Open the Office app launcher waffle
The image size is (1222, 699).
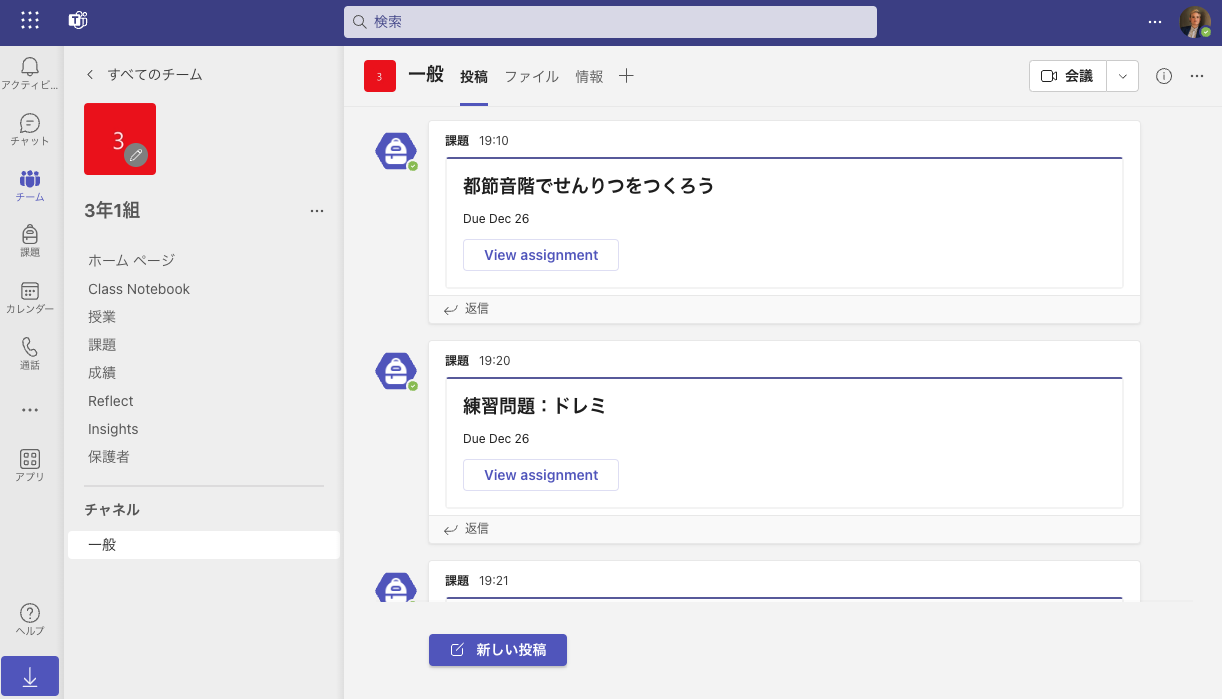(29, 20)
